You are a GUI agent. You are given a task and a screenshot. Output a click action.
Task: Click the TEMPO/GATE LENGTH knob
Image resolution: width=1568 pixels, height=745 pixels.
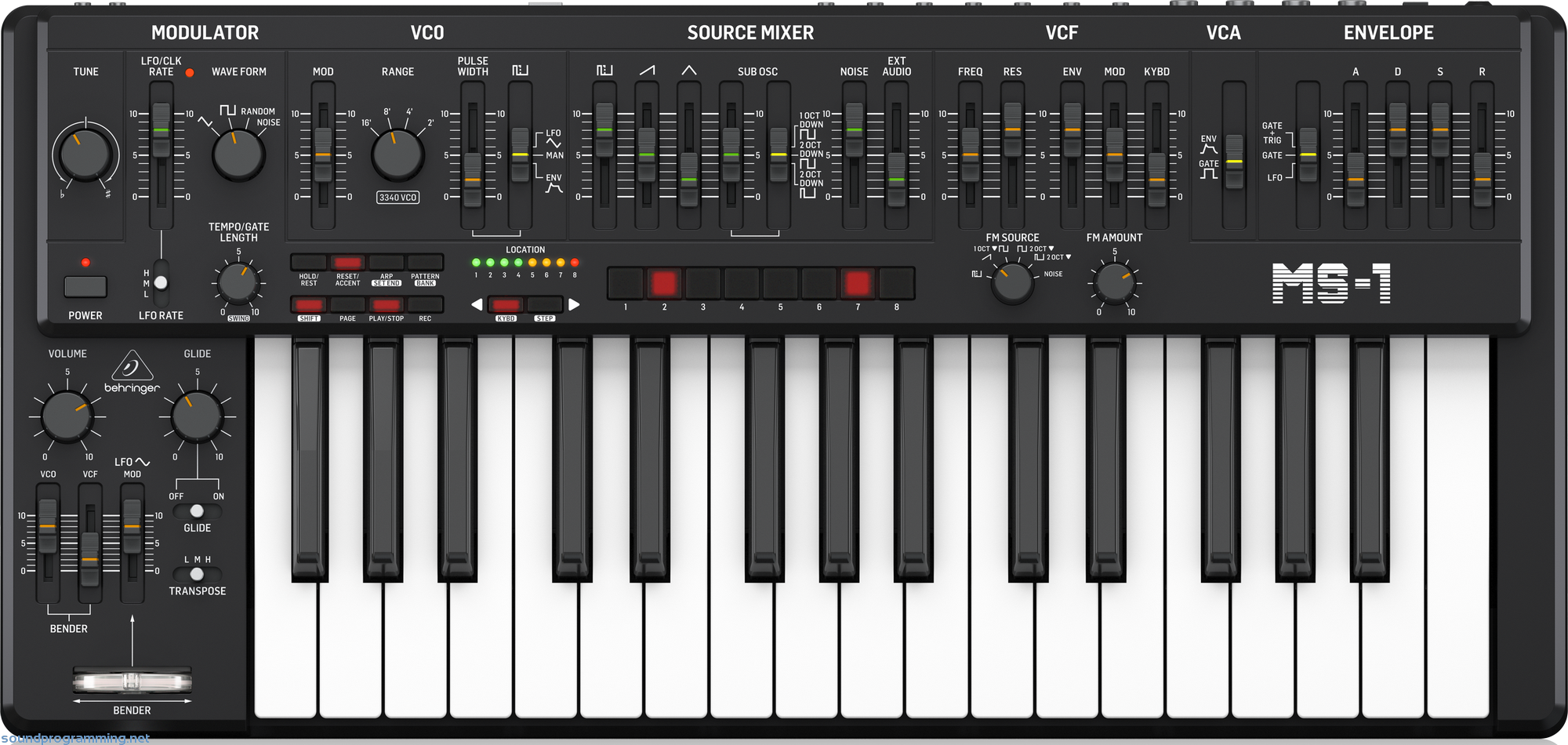(x=238, y=282)
